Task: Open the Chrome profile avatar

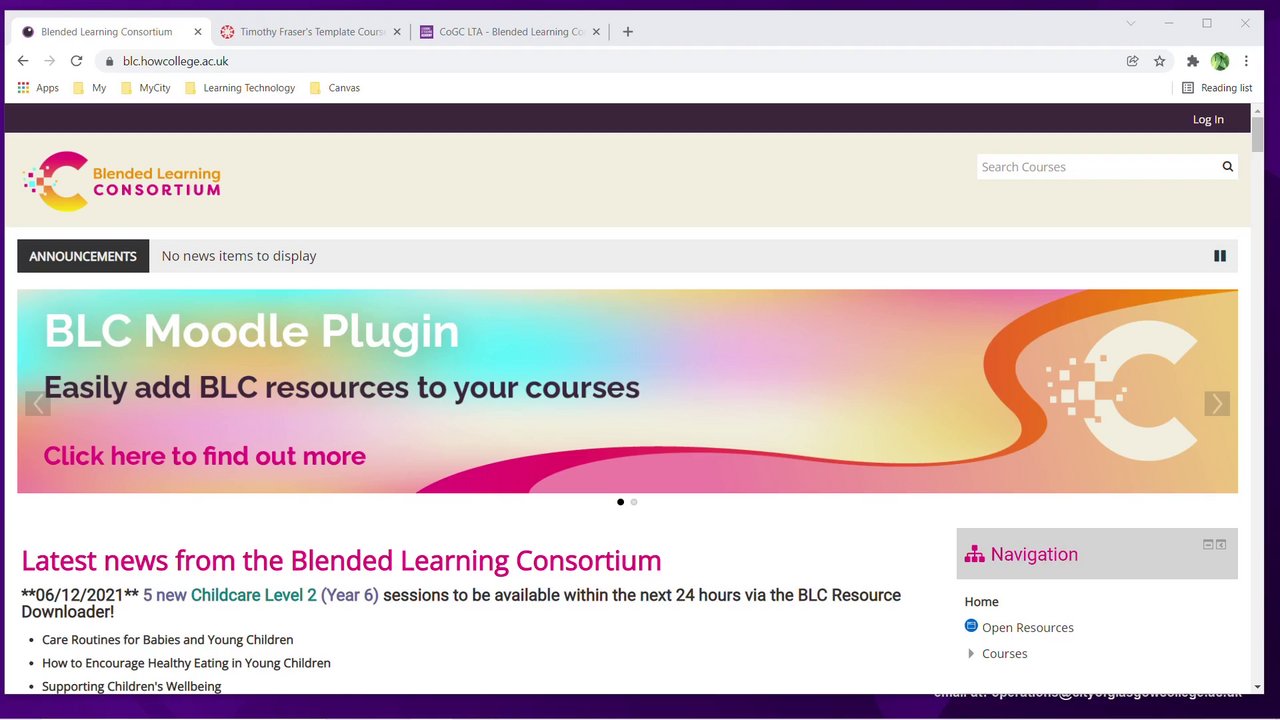Action: (x=1219, y=61)
